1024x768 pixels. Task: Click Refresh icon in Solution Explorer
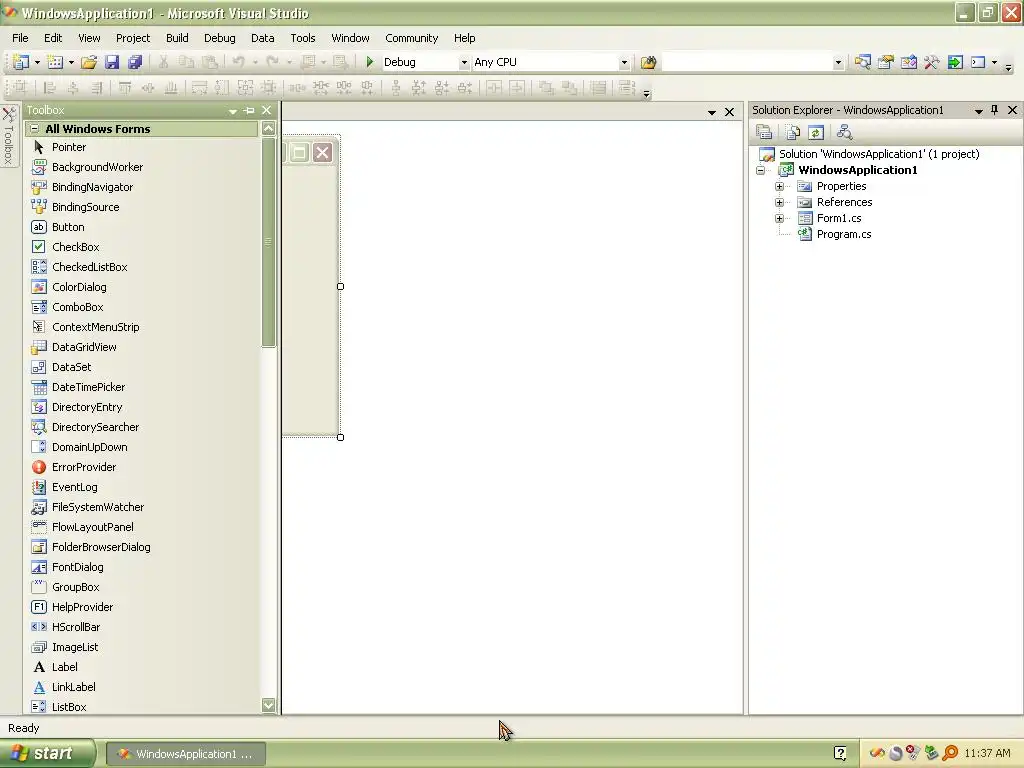[816, 133]
